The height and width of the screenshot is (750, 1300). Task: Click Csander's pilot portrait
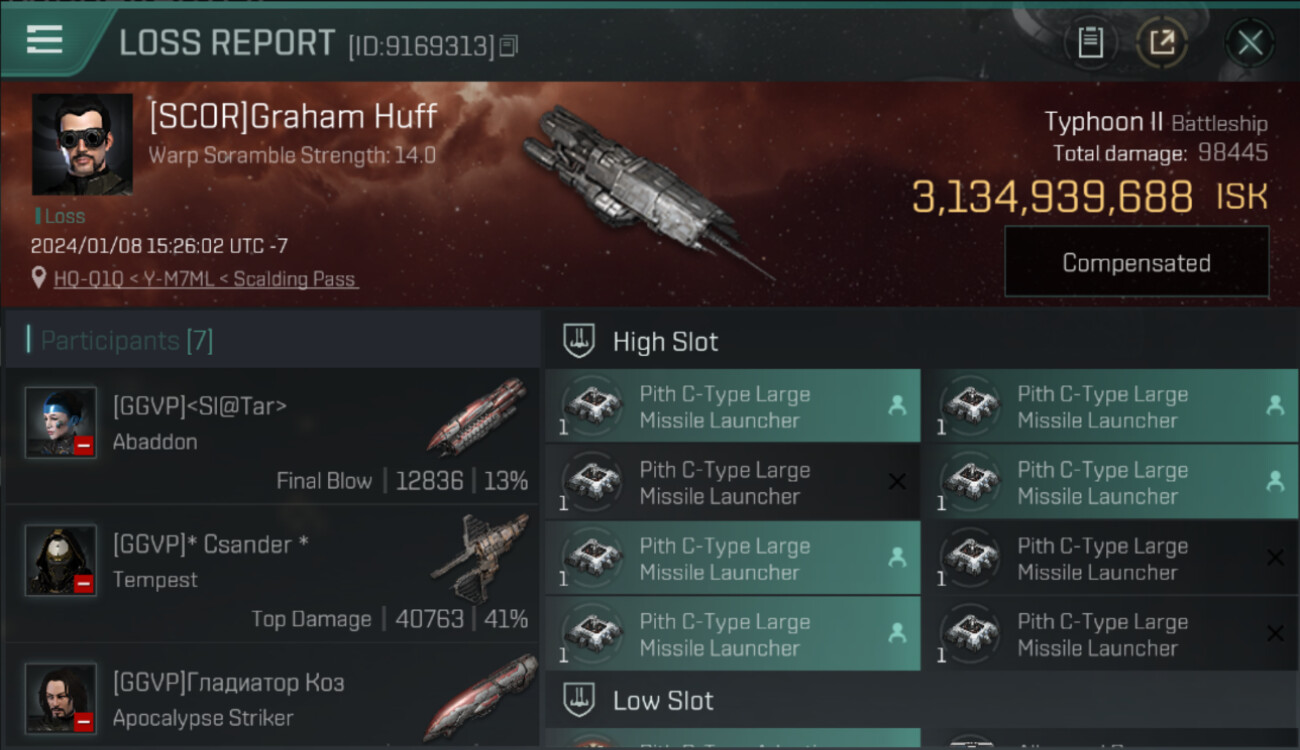click(61, 559)
